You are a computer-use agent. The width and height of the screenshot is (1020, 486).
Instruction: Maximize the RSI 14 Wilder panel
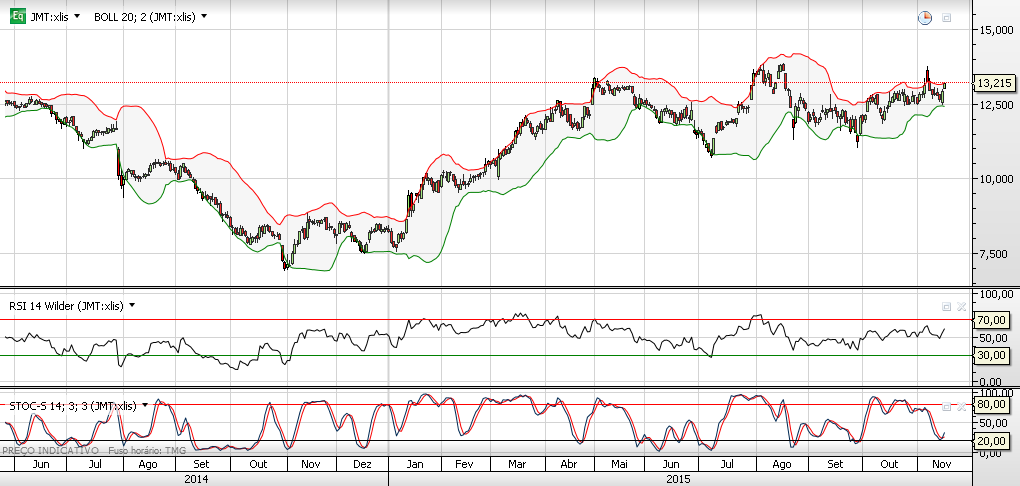(x=946, y=306)
